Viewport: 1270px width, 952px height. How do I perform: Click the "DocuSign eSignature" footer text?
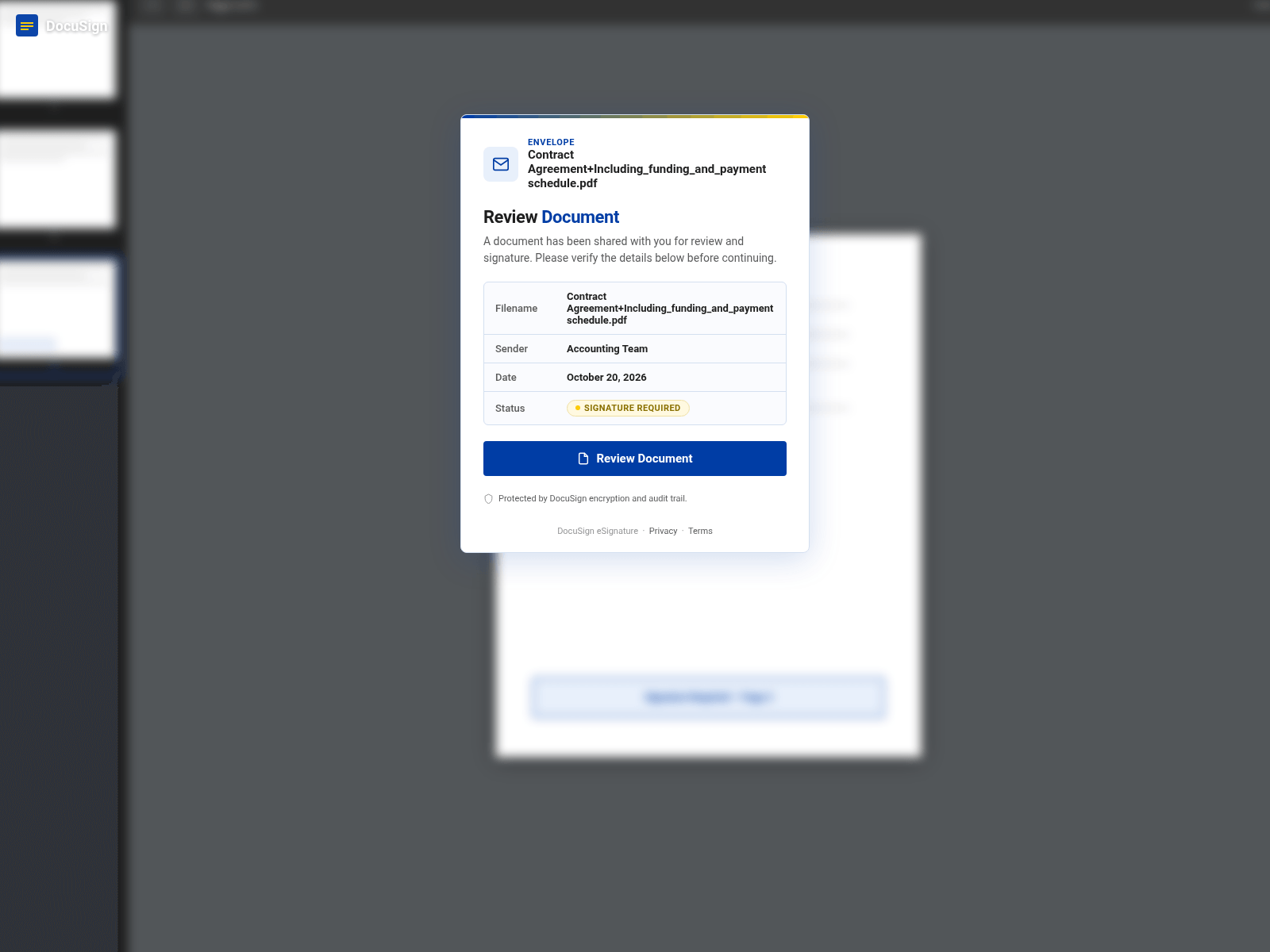pyautogui.click(x=598, y=532)
